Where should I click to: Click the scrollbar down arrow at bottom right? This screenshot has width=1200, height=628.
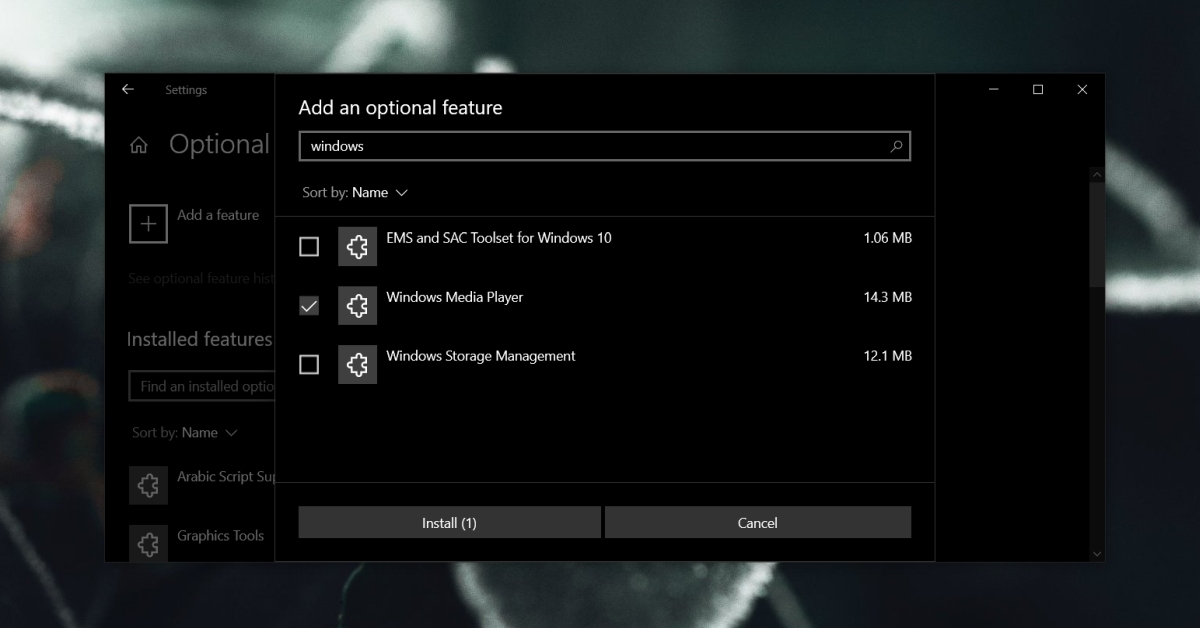tap(1097, 553)
